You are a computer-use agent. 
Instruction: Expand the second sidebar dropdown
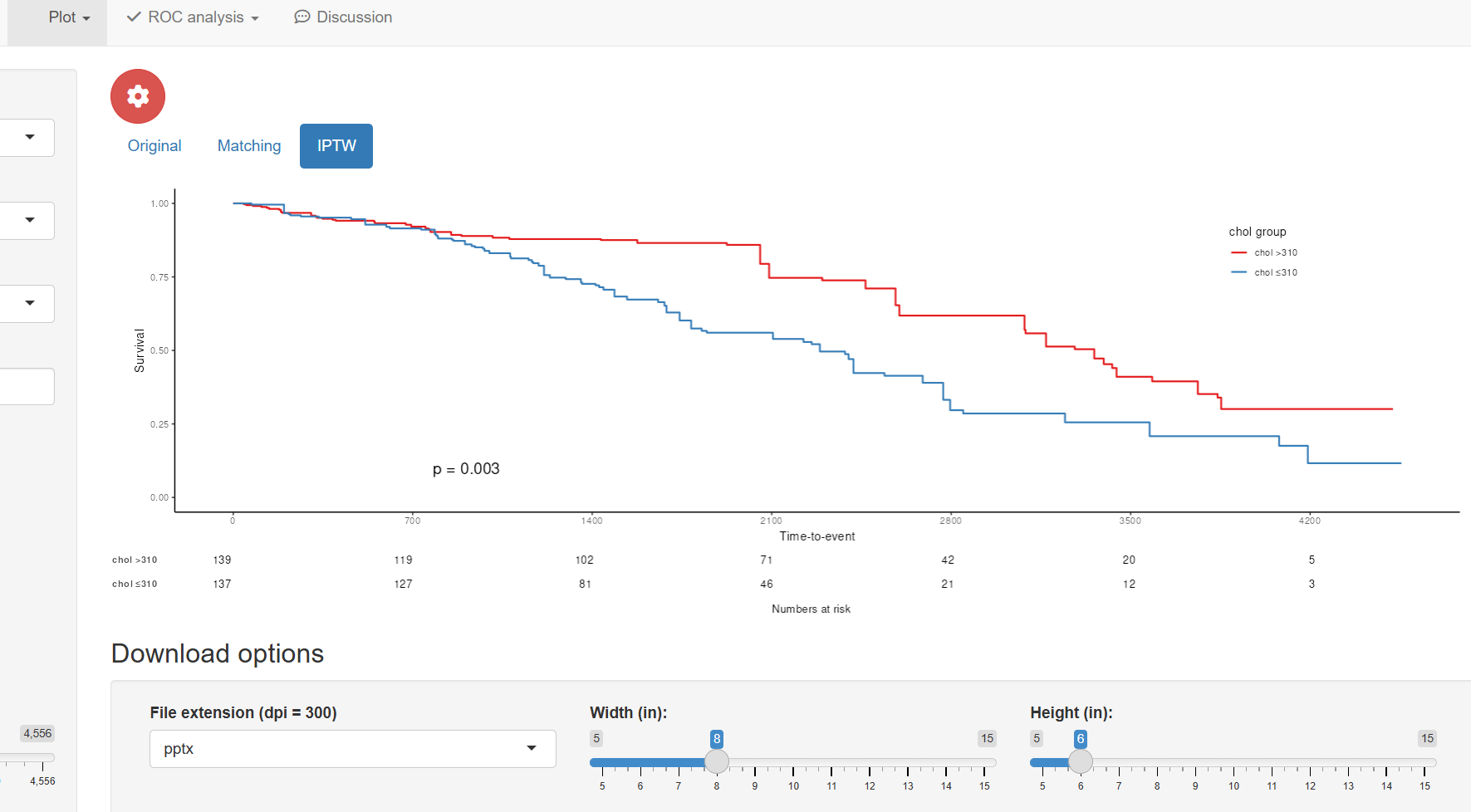29,220
